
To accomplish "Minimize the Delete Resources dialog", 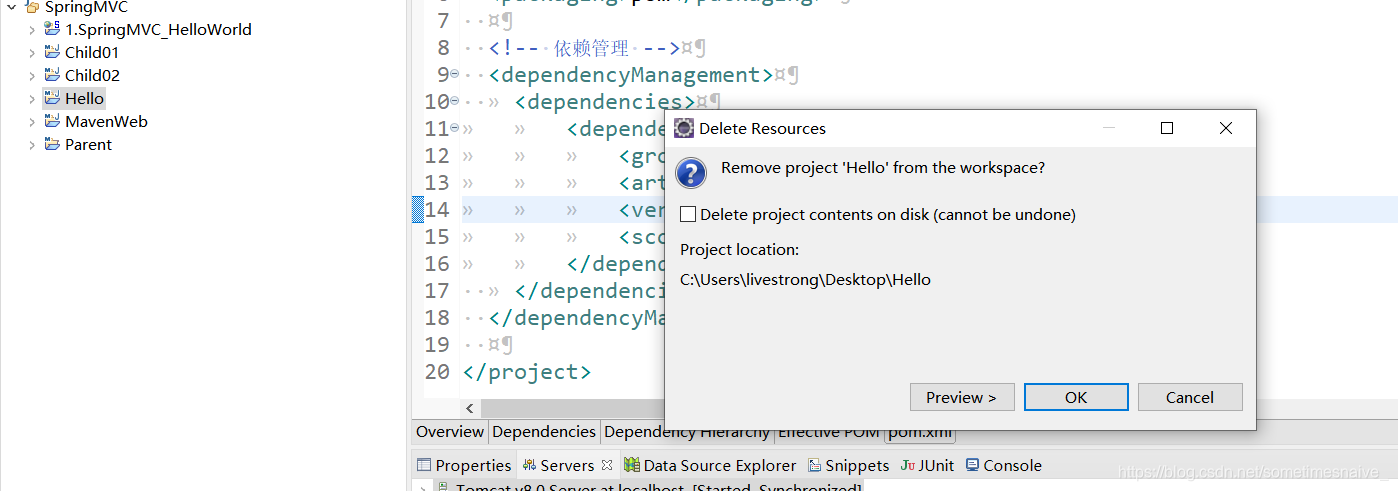I will coord(1108,128).
